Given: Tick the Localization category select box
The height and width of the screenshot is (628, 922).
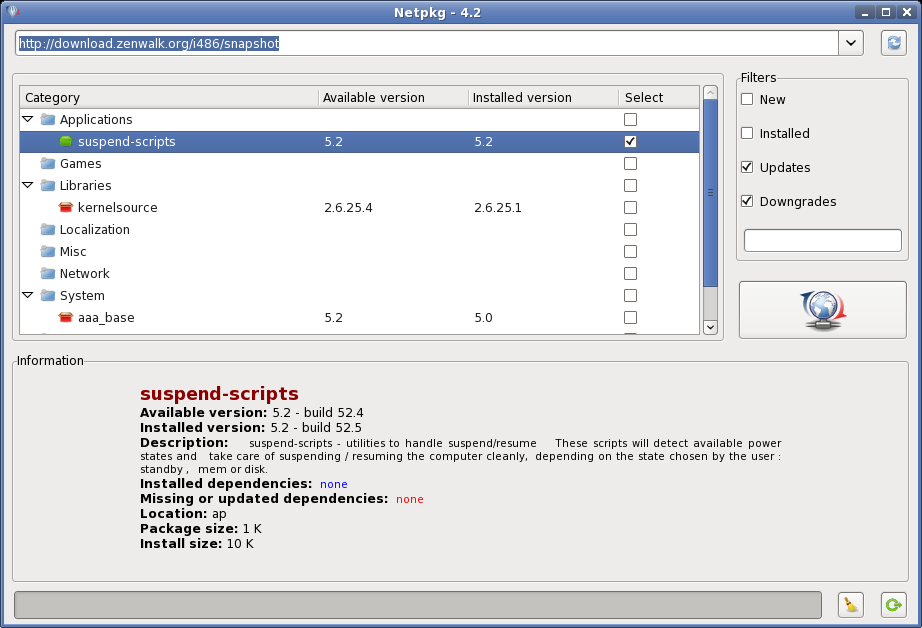Looking at the screenshot, I should [630, 229].
